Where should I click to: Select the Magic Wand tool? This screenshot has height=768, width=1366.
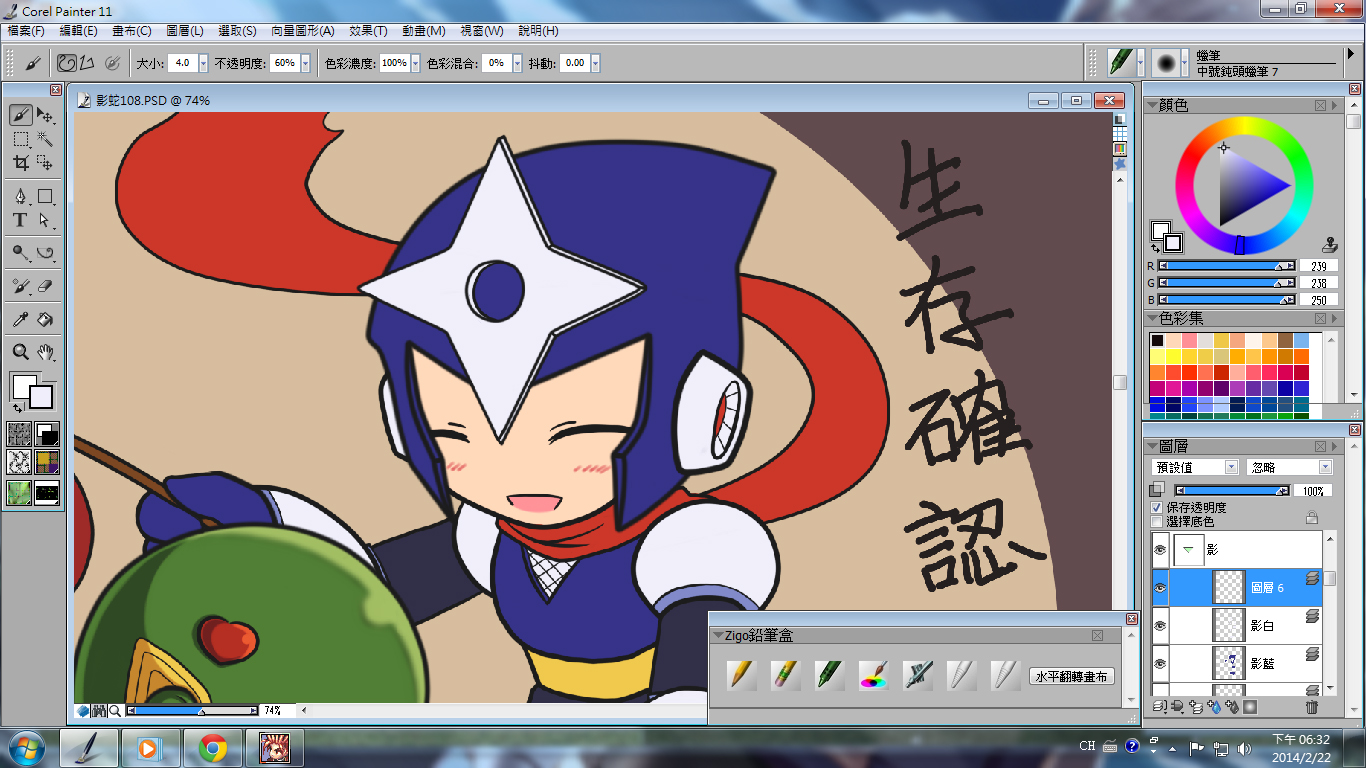[x=45, y=139]
